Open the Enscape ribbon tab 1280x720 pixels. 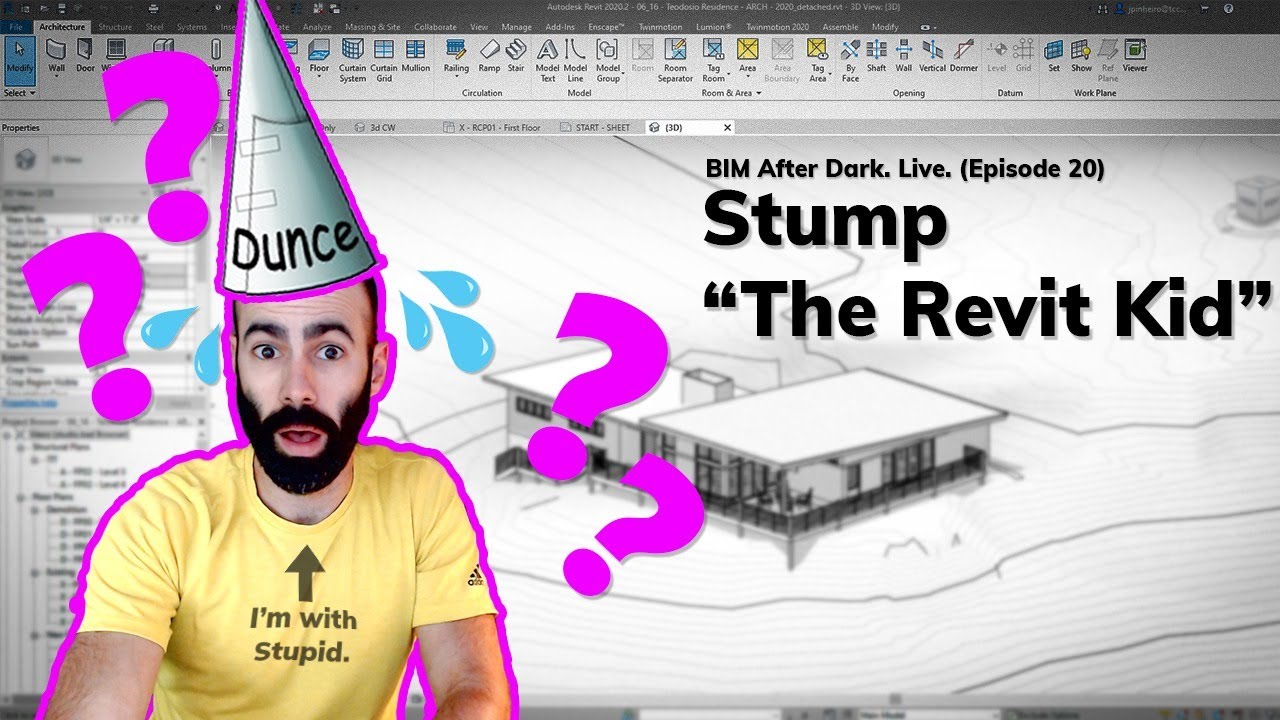click(x=606, y=27)
